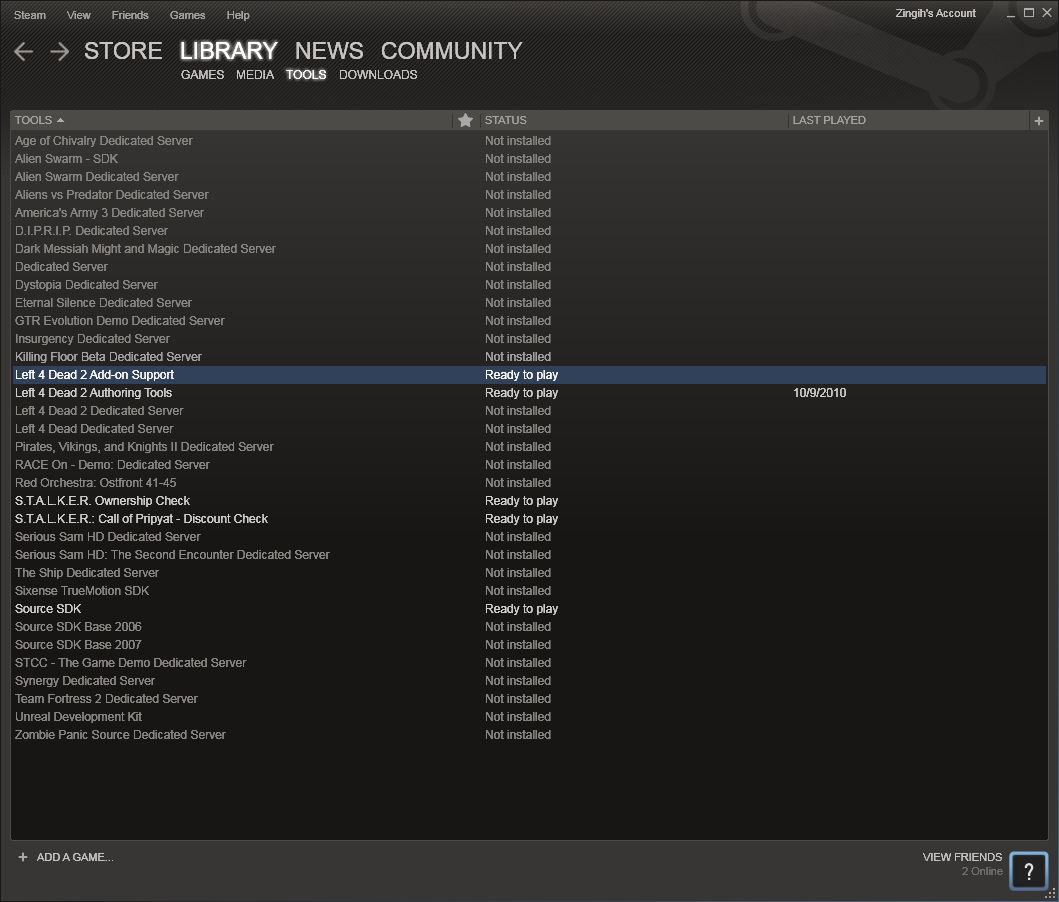The width and height of the screenshot is (1059, 902).
Task: Select Source SDK in tools list
Action: click(48, 609)
